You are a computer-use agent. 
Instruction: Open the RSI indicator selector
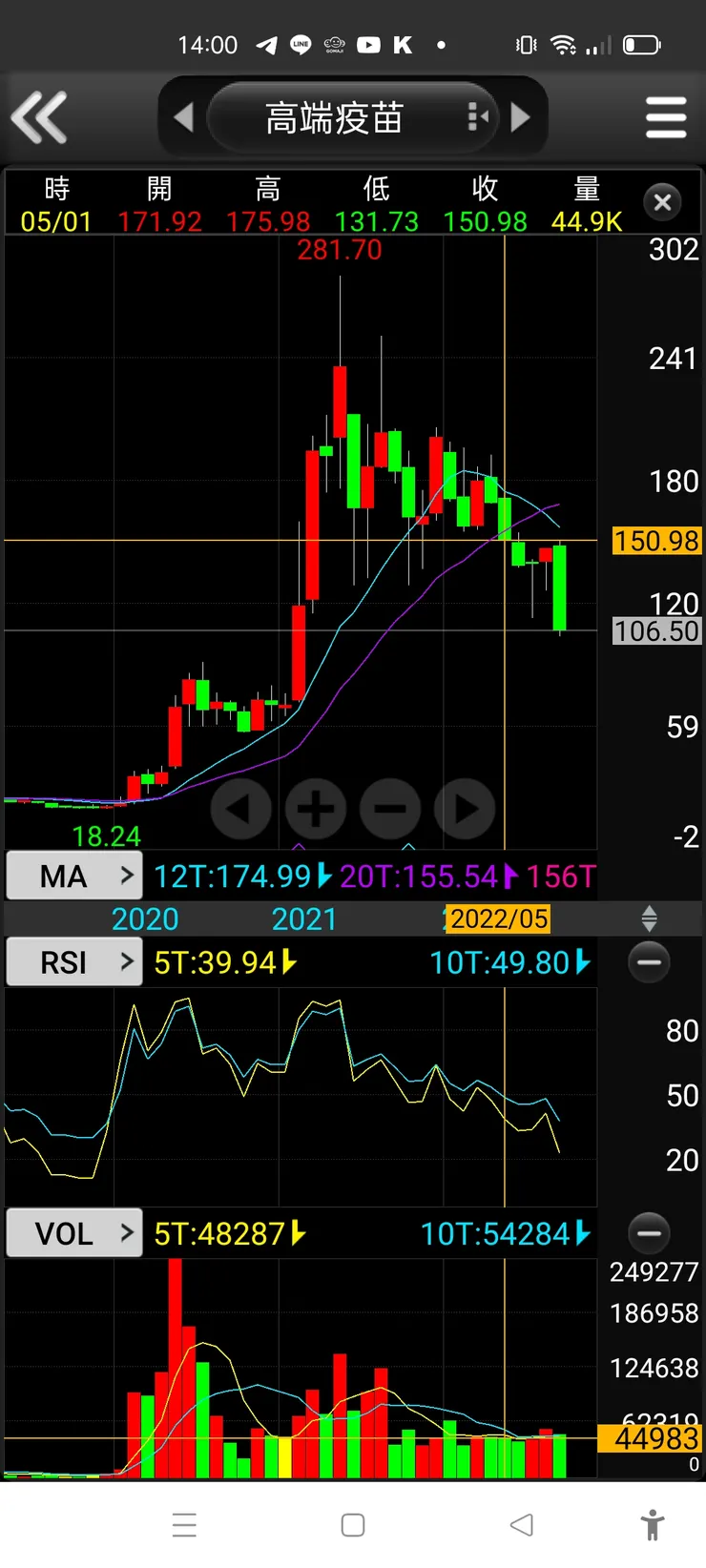point(74,962)
